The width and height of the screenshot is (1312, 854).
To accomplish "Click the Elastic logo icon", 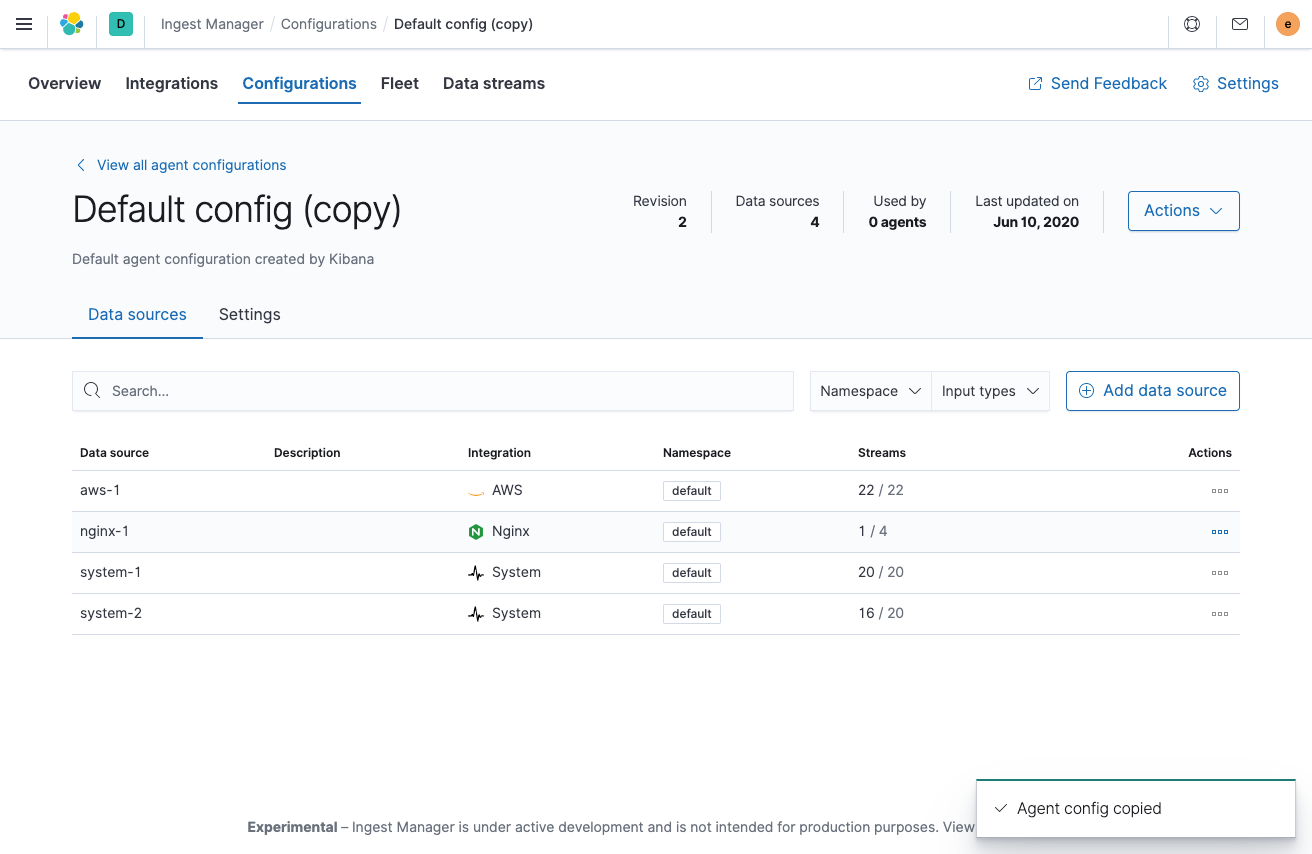I will coord(72,24).
